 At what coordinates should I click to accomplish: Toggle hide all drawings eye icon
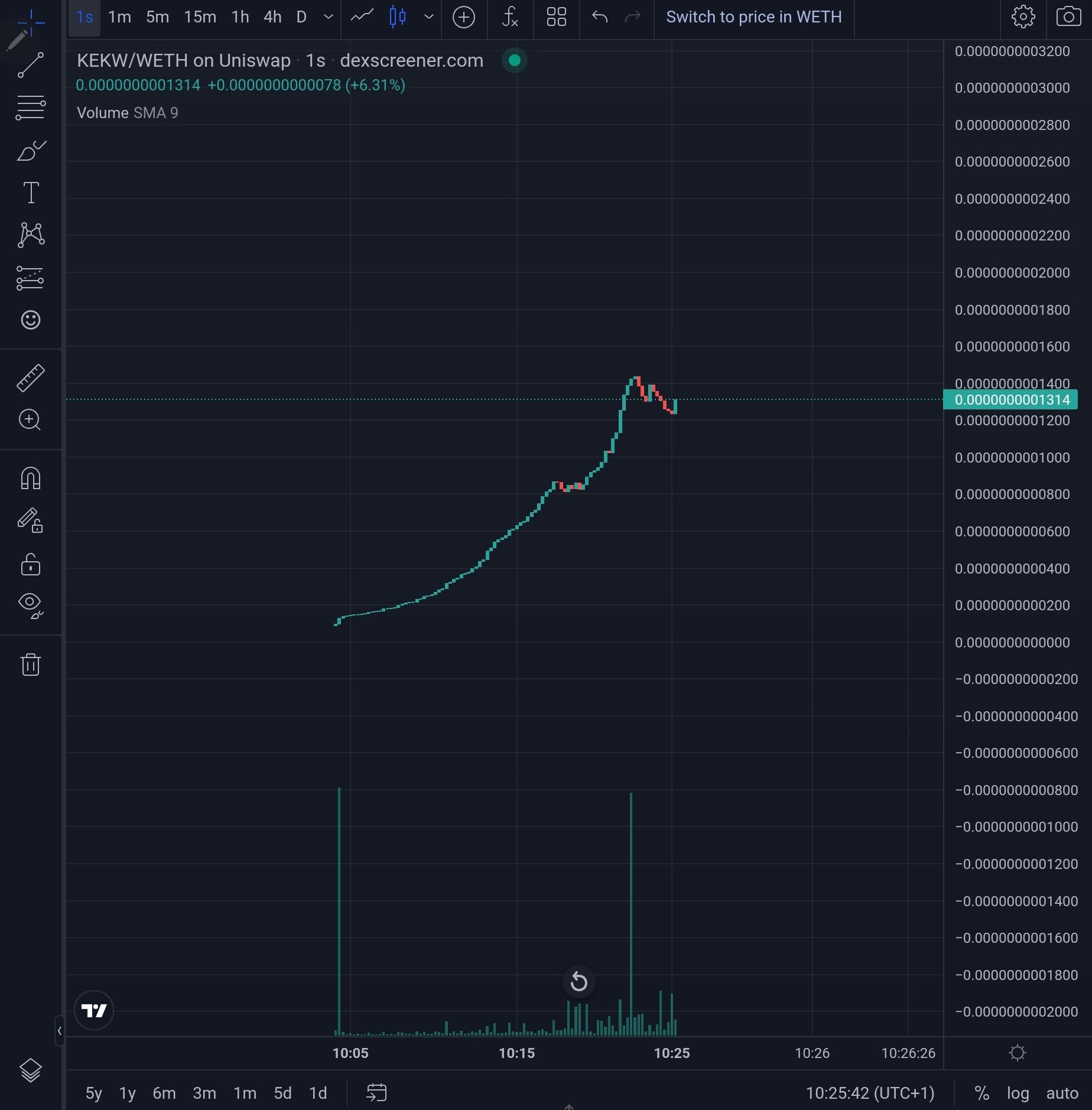tap(31, 606)
